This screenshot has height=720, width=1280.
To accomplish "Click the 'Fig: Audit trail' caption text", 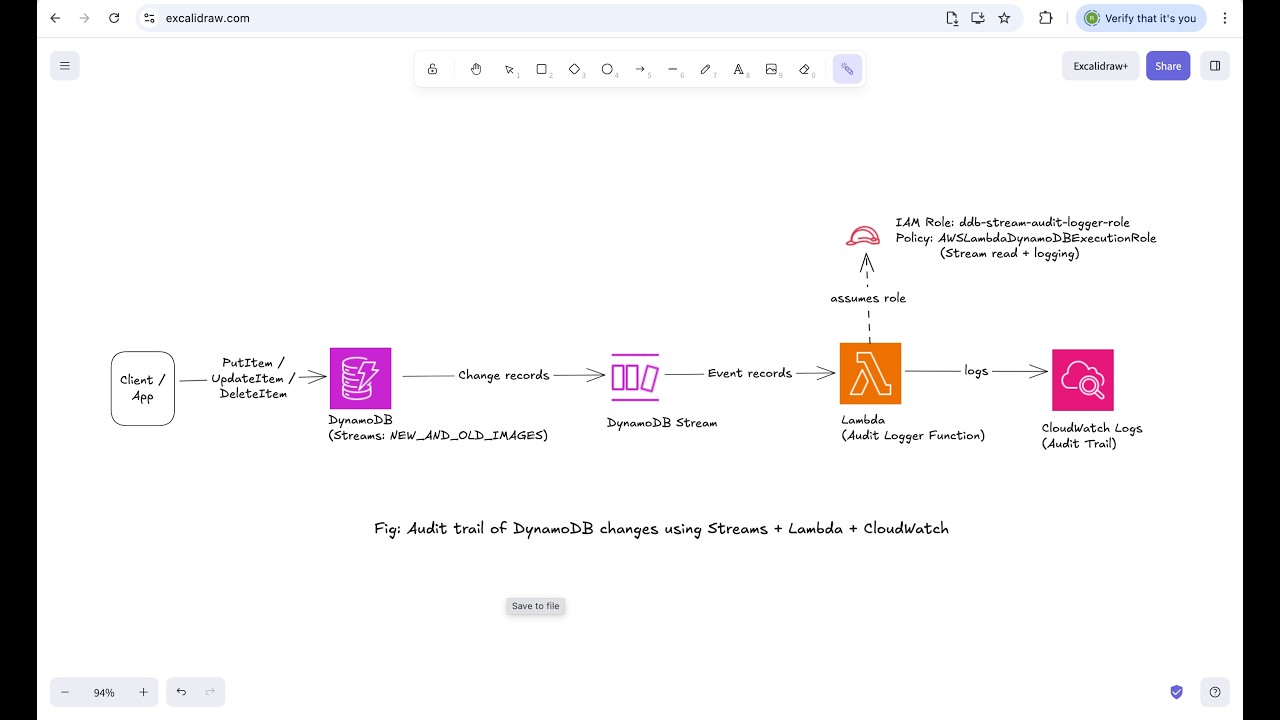I will click(x=661, y=528).
